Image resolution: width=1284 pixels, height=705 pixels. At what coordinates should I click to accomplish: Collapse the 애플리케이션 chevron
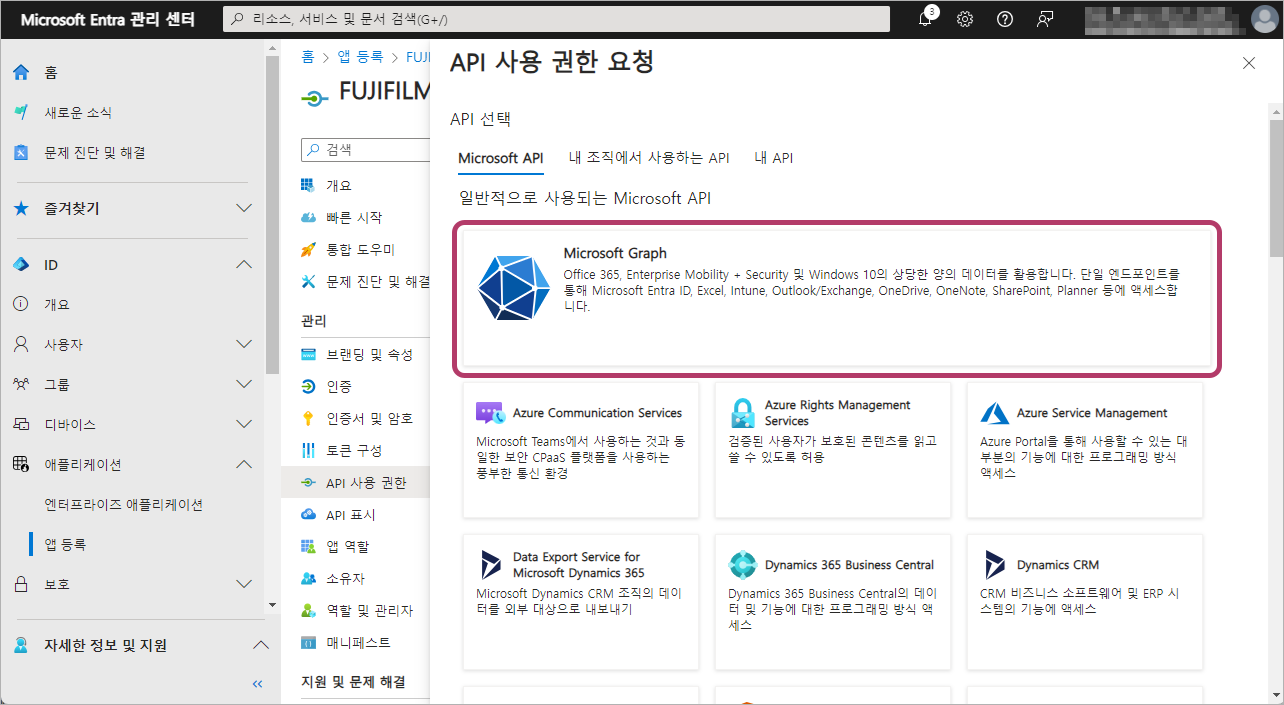point(243,464)
